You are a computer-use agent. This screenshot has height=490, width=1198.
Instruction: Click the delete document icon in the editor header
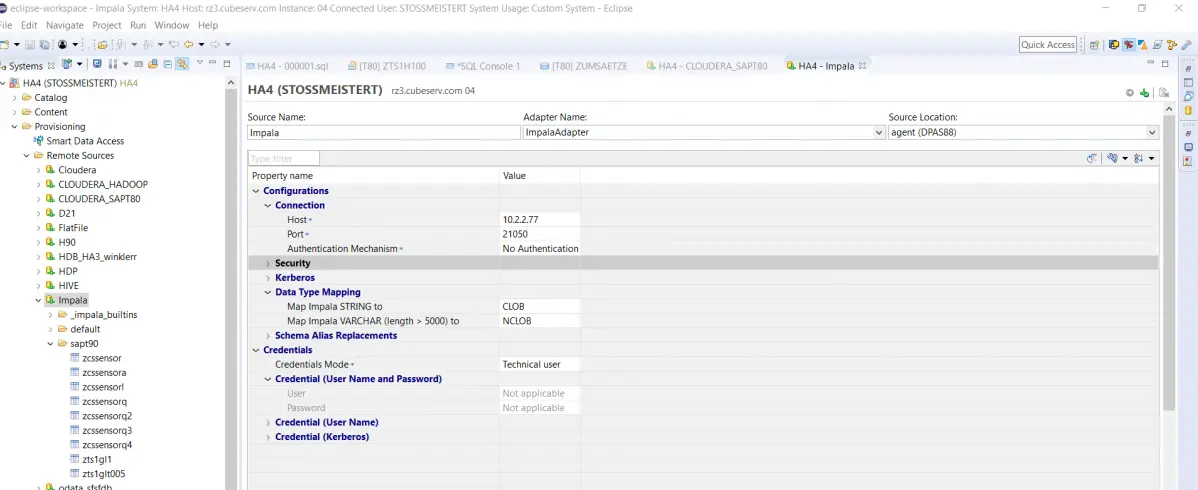coord(1164,92)
